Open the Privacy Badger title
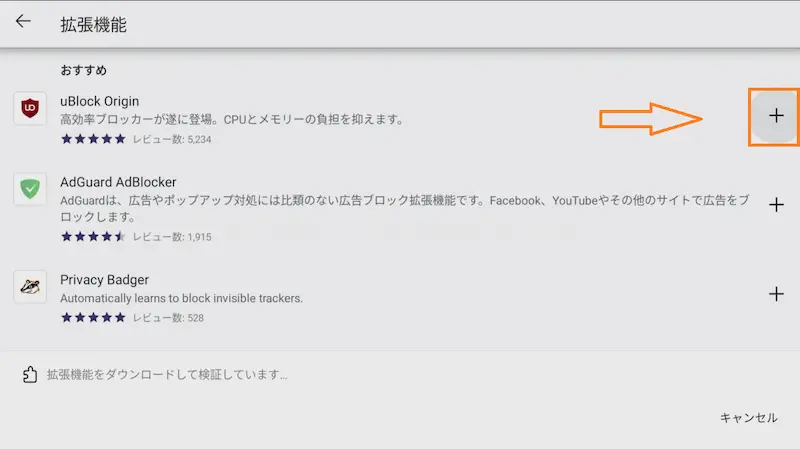The image size is (800, 449). coord(105,280)
